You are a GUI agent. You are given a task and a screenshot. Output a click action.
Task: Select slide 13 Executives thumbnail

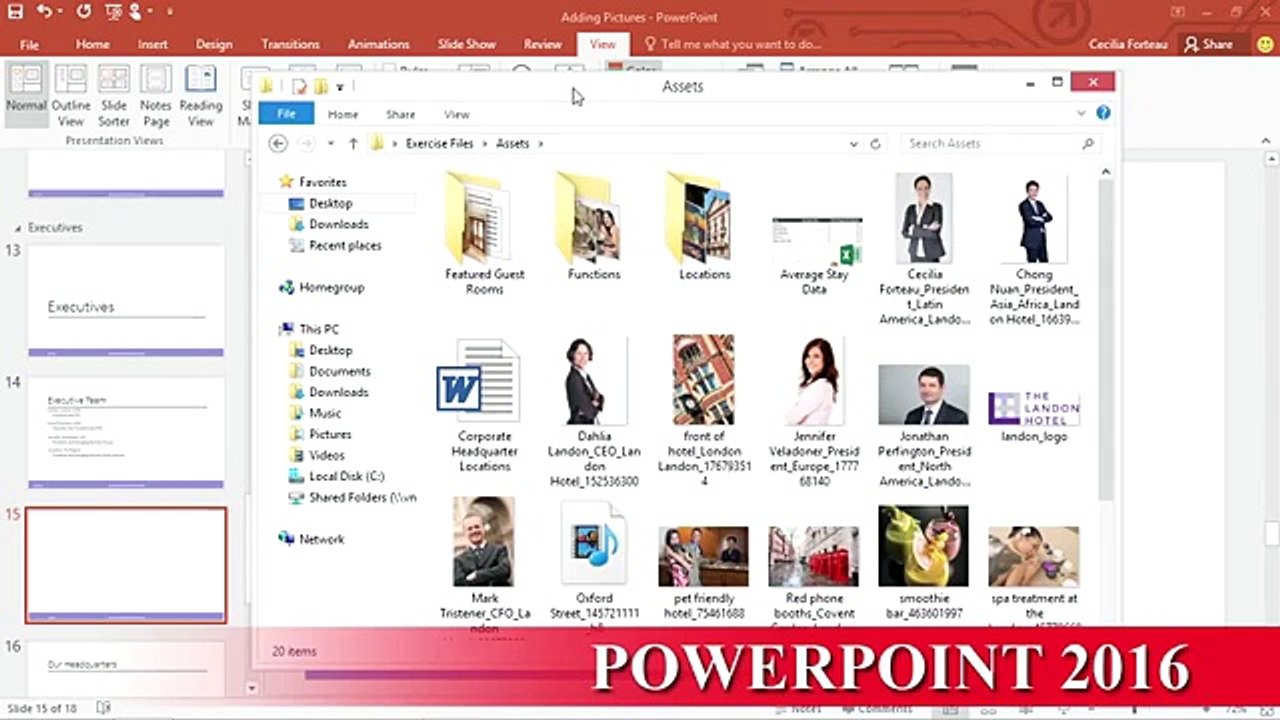click(x=126, y=300)
